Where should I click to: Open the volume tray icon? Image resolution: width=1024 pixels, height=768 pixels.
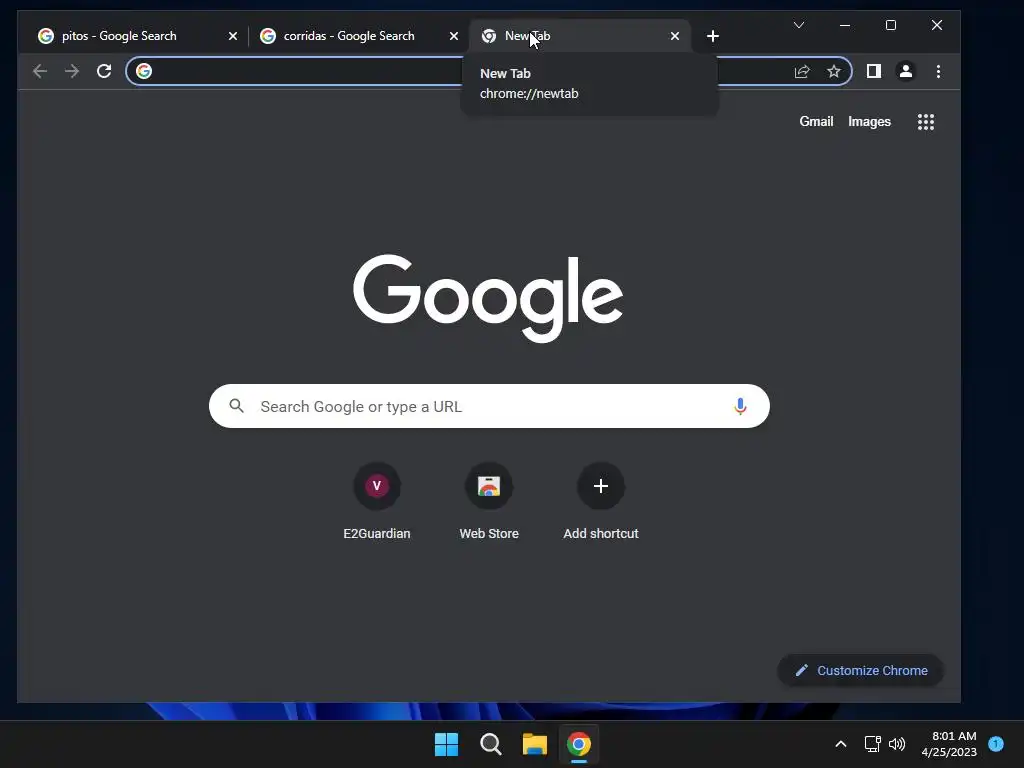(x=897, y=744)
